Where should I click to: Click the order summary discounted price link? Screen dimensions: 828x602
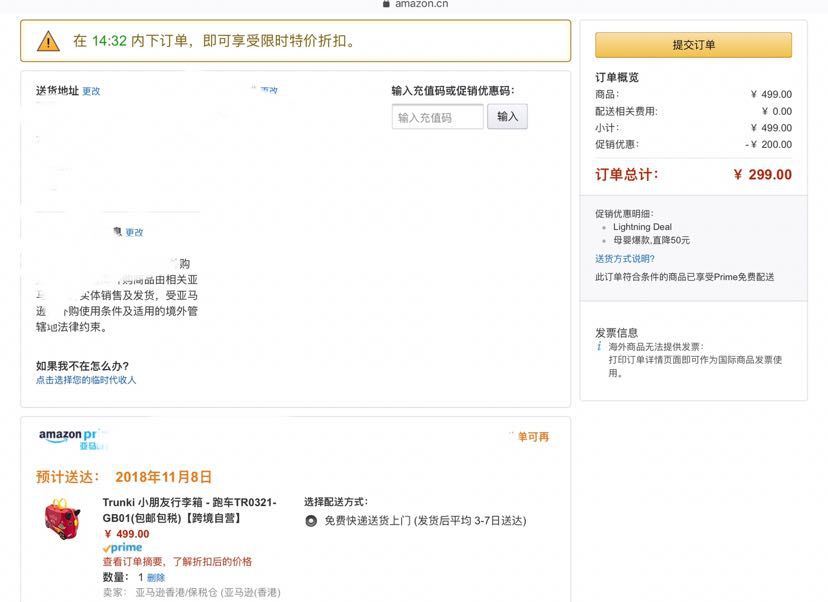pyautogui.click(x=177, y=562)
